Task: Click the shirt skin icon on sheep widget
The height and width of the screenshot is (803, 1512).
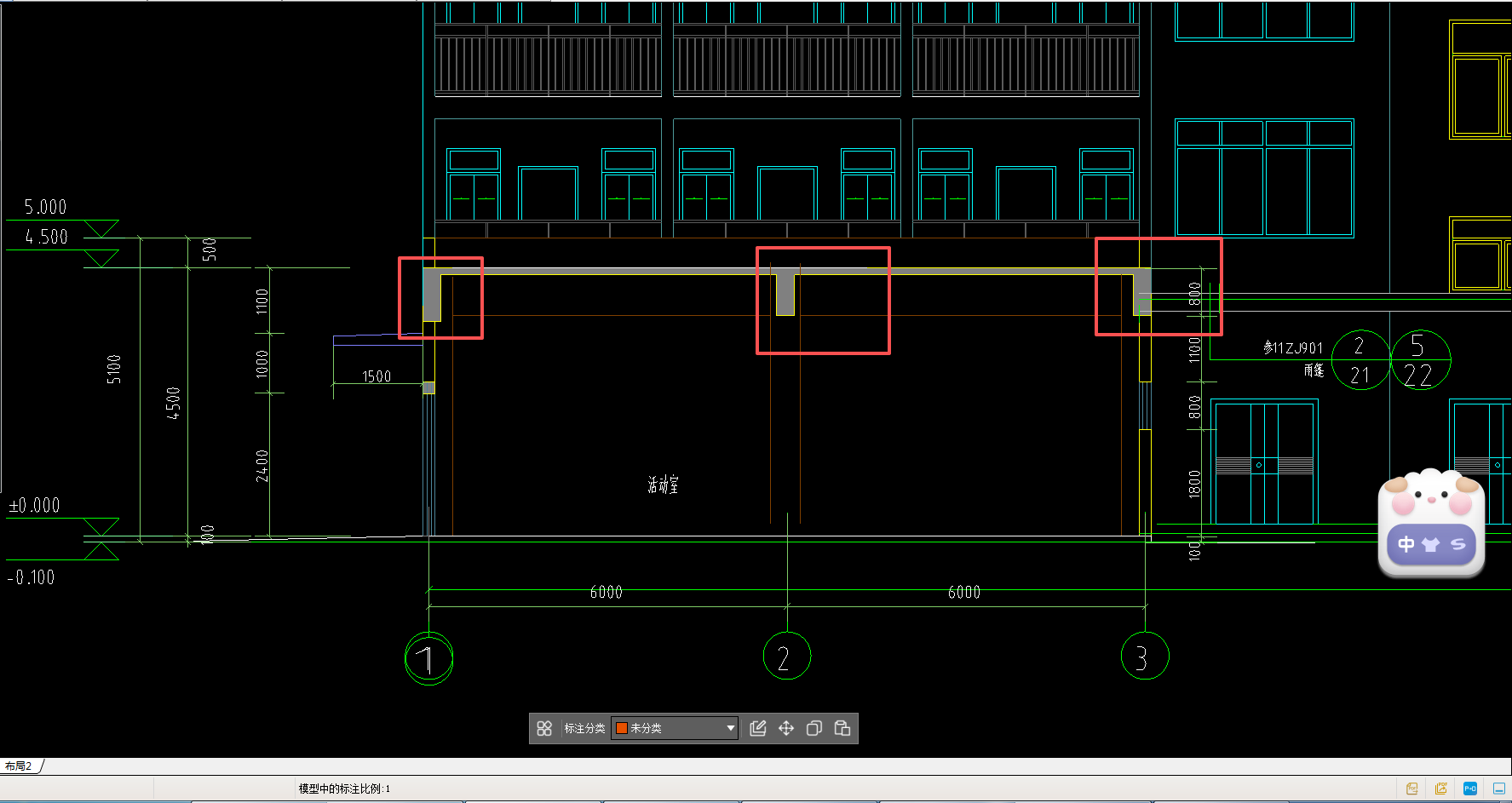Action: [1431, 544]
